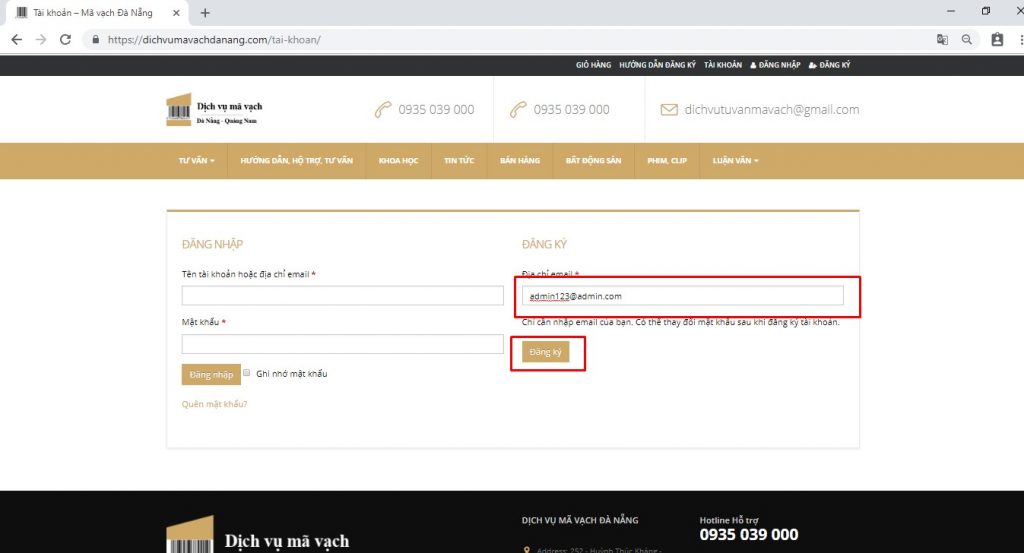Open the PHIM, CLIP menu item
This screenshot has width=1024, height=553.
(667, 161)
